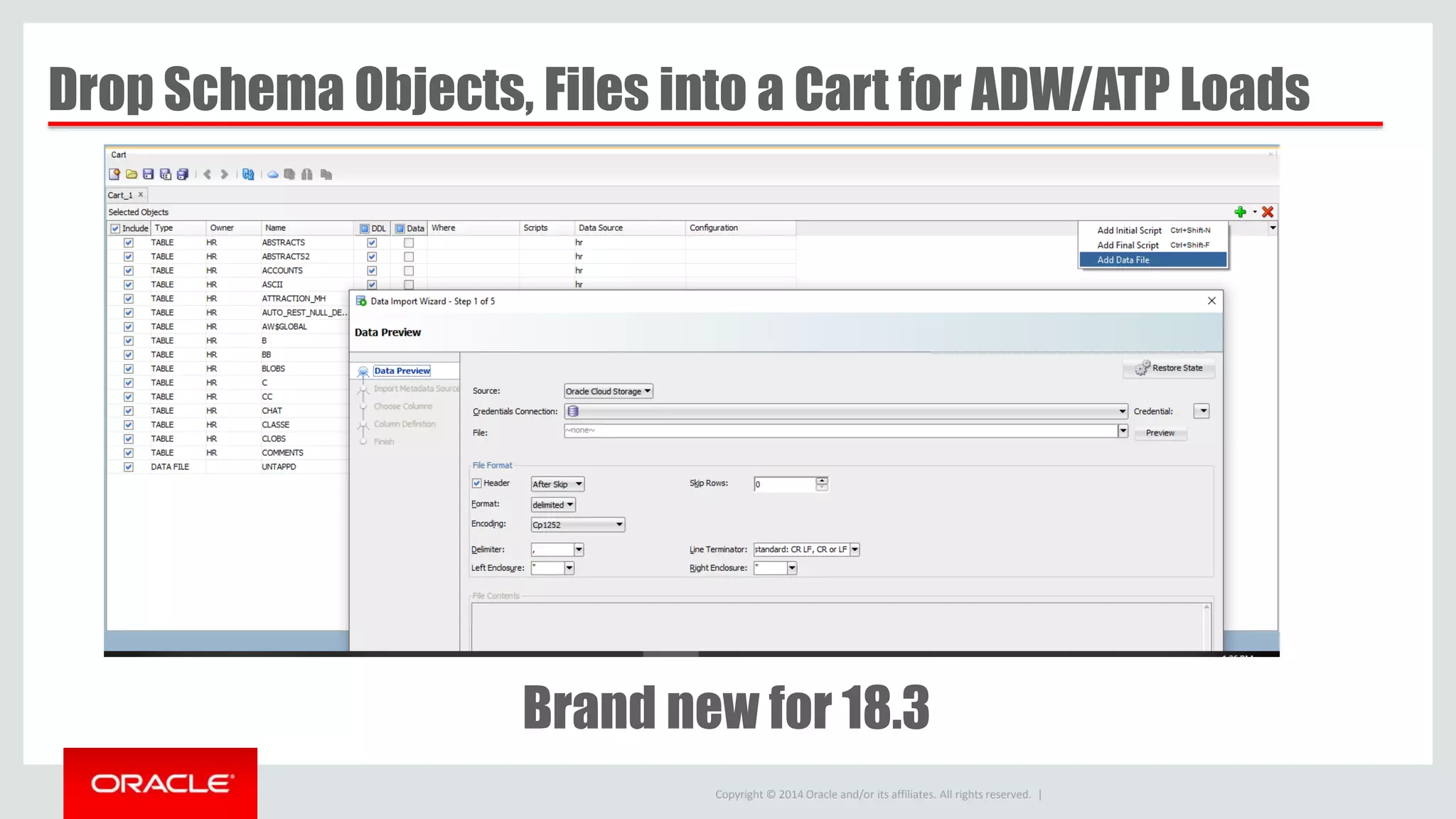Click the red X delete row icon

pos(1268,212)
